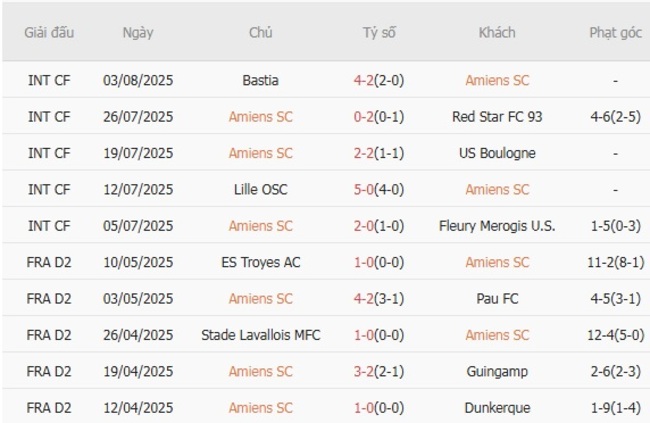The height and width of the screenshot is (423, 650).
Task: Click the Lille OSC team name
Action: pyautogui.click(x=260, y=189)
